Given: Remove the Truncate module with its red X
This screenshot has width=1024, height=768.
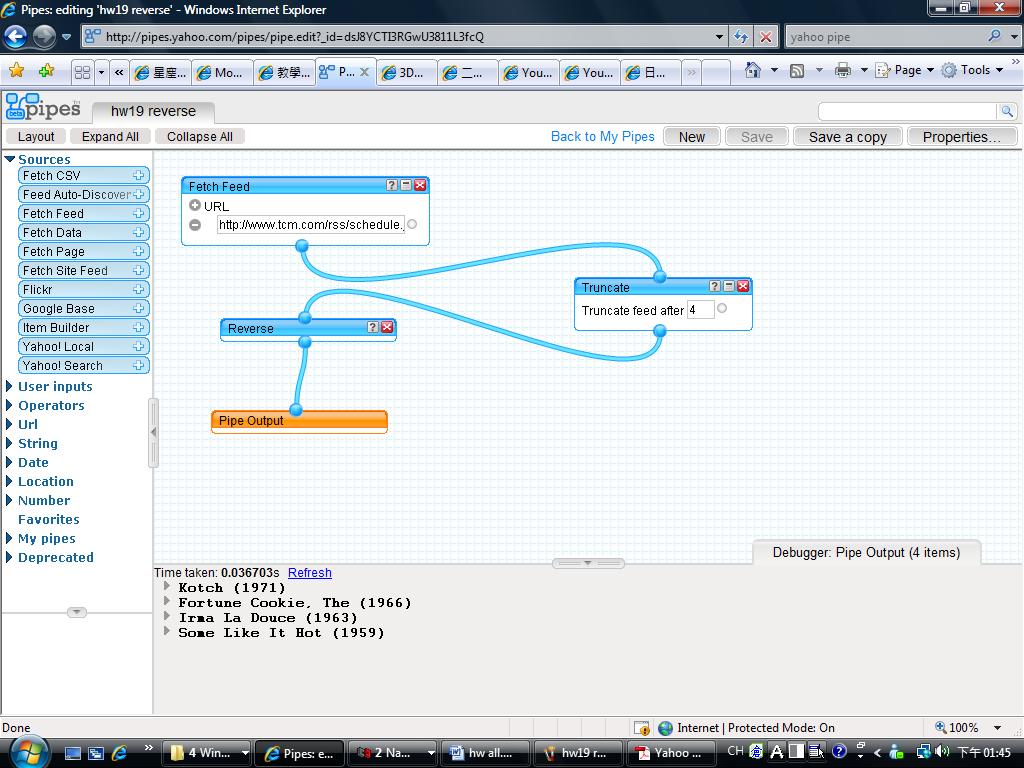Looking at the screenshot, I should [x=743, y=286].
